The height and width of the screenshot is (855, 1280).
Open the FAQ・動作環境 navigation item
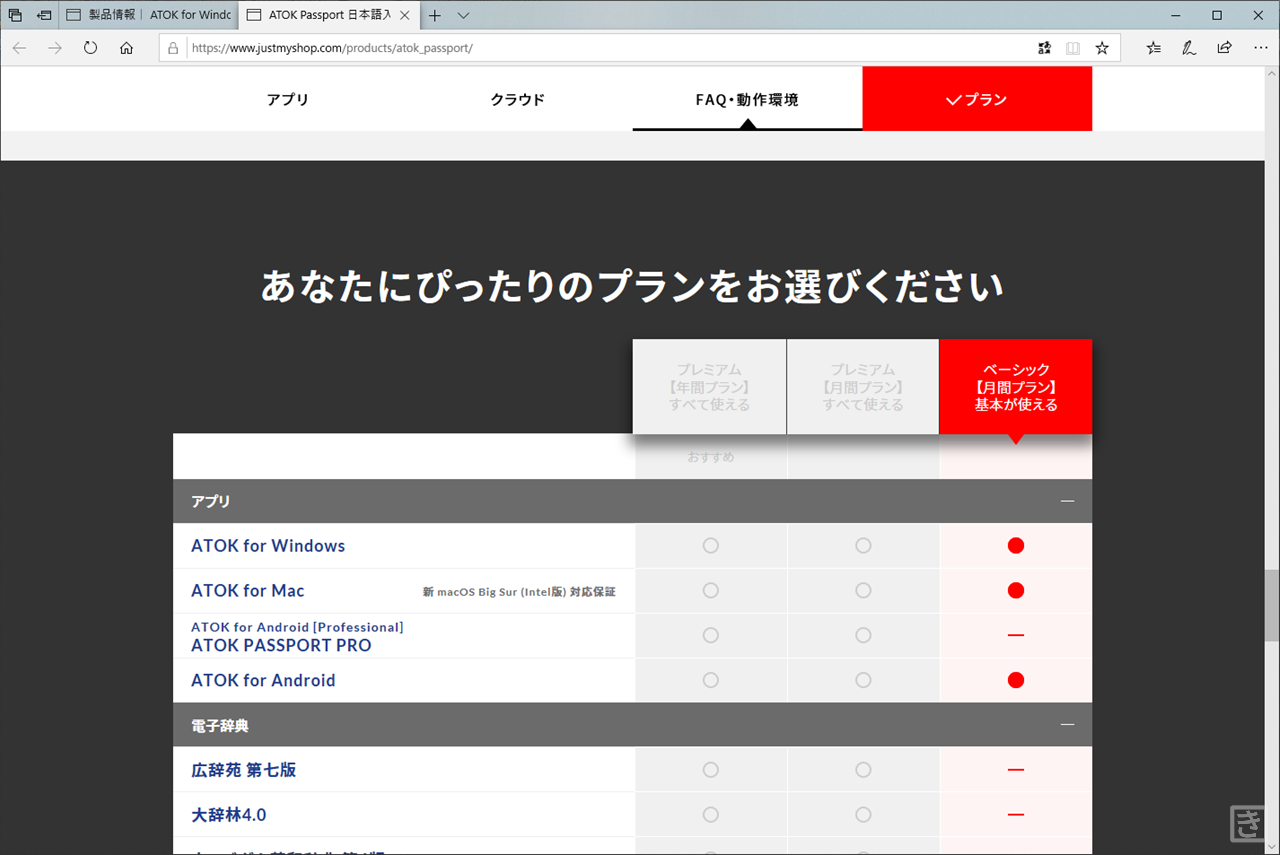(747, 99)
